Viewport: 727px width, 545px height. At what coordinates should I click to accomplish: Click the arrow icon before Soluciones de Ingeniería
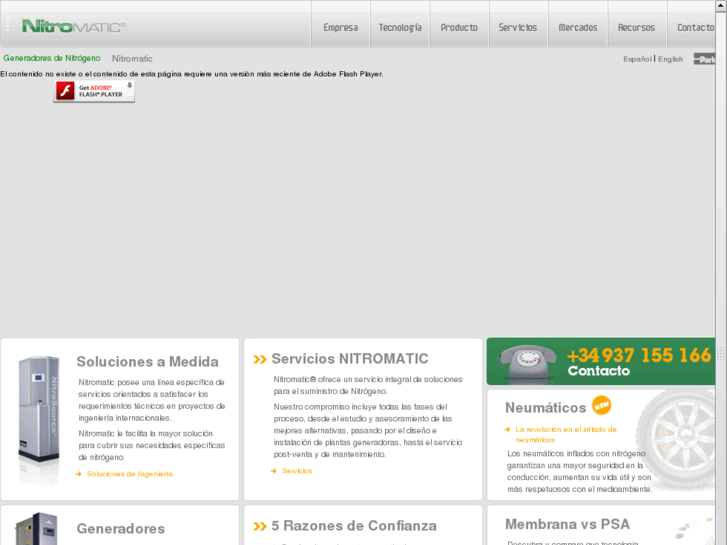[79, 474]
